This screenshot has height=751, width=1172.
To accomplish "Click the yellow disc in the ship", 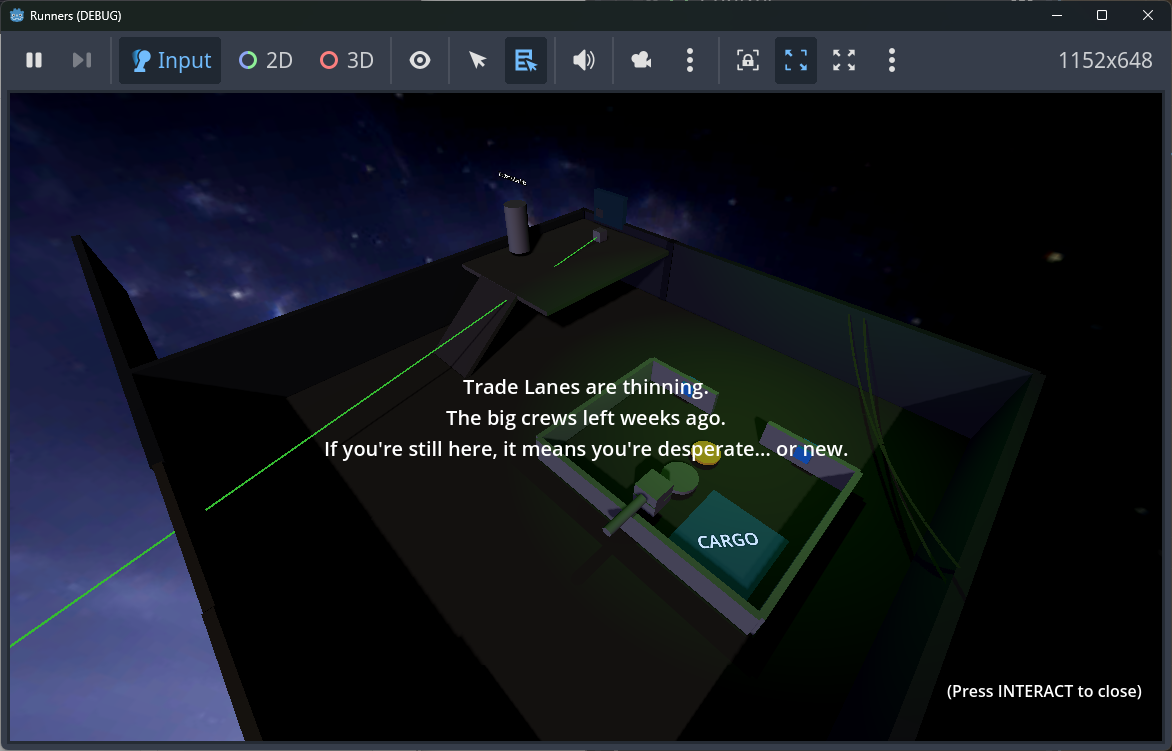I will click(707, 452).
